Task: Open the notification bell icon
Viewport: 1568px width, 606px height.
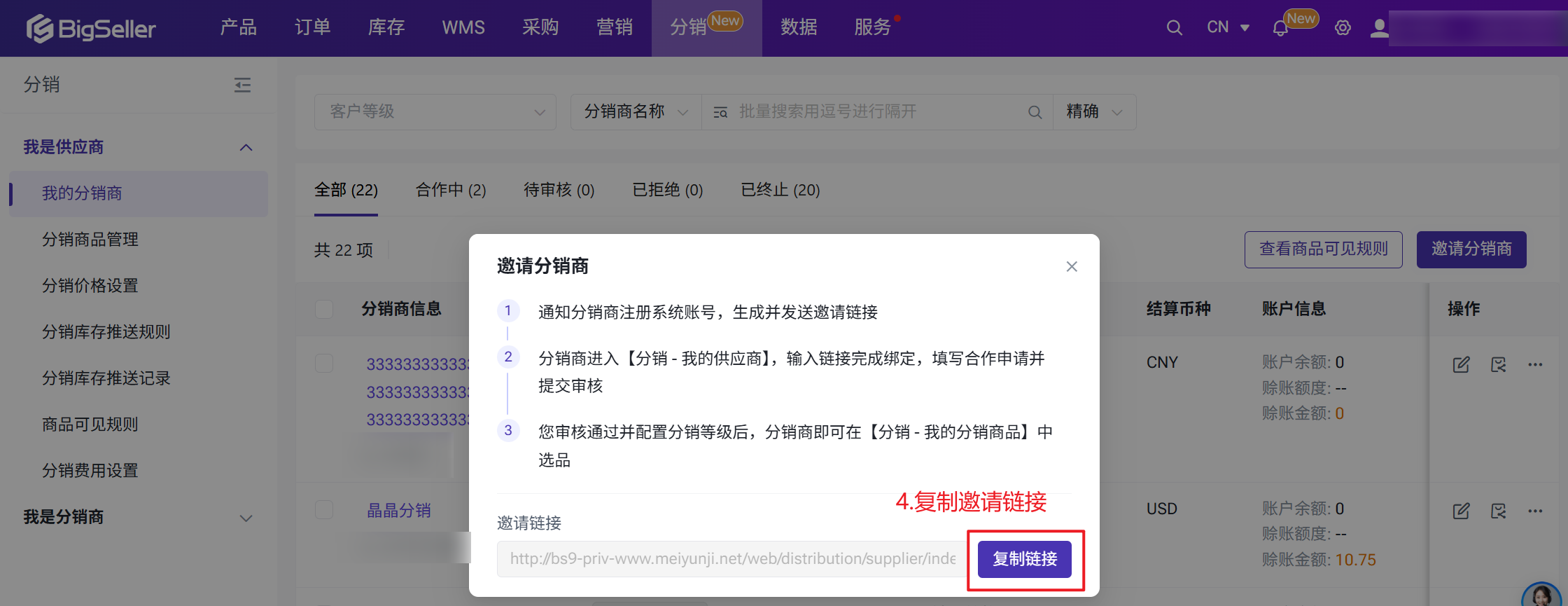Action: coord(1280,29)
